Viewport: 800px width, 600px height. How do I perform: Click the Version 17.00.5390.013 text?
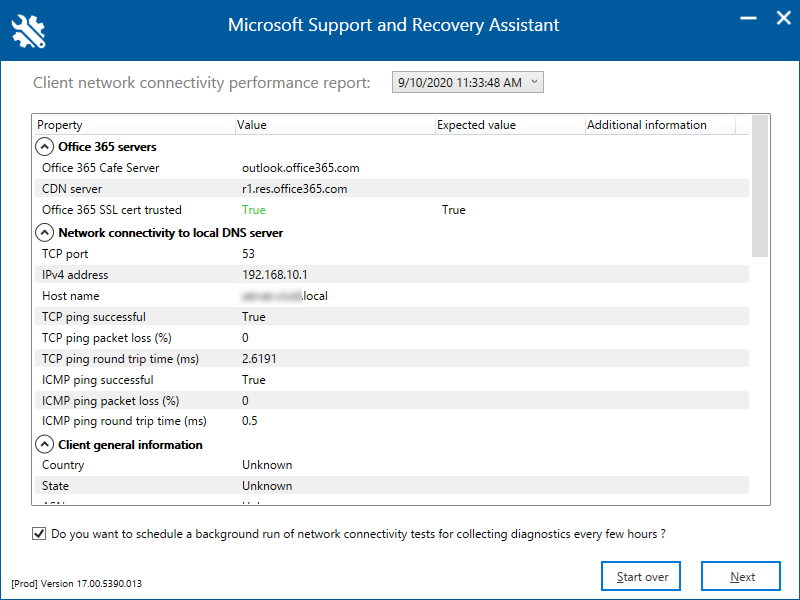click(x=91, y=584)
